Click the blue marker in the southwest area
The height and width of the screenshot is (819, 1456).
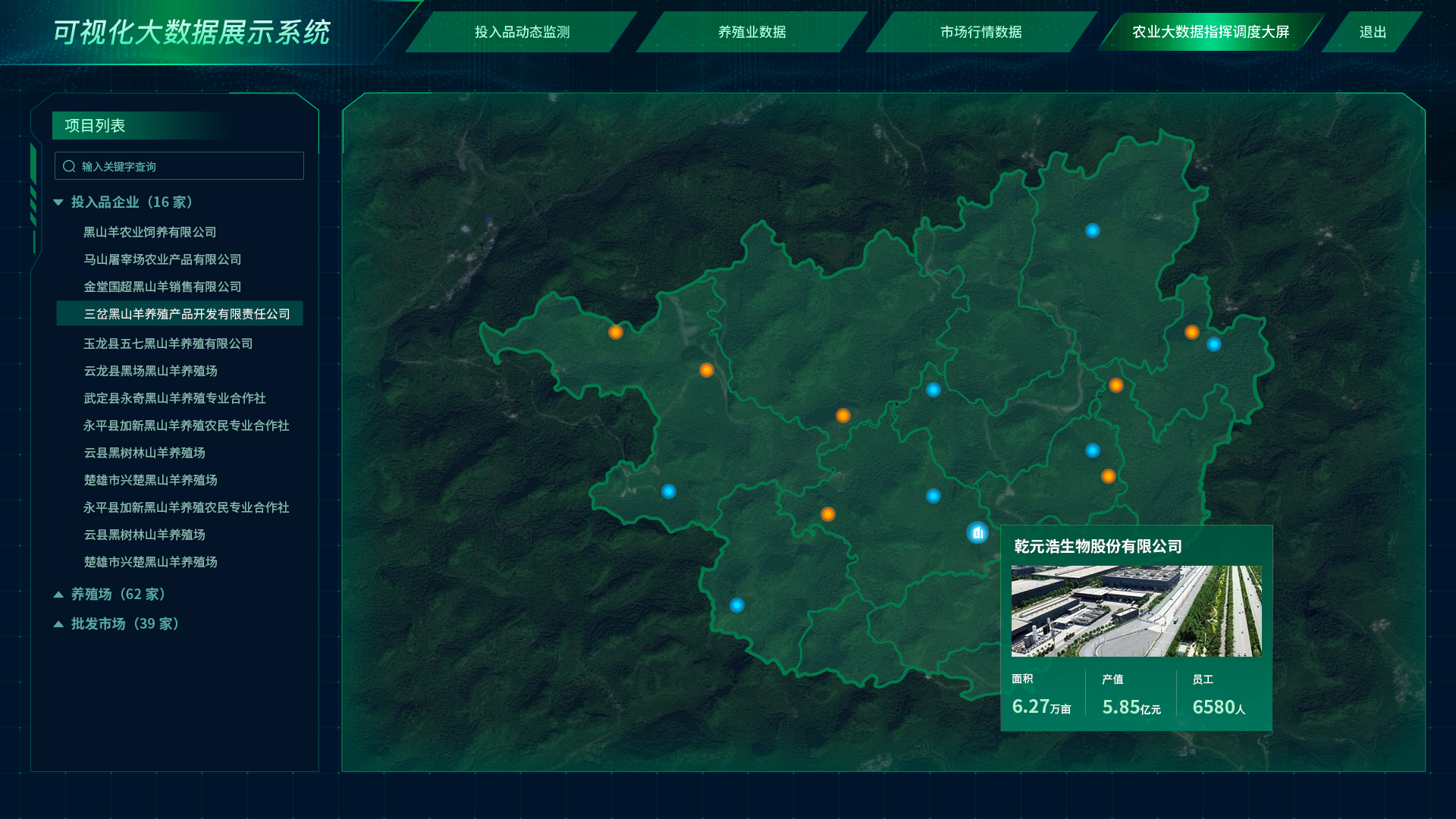click(669, 491)
